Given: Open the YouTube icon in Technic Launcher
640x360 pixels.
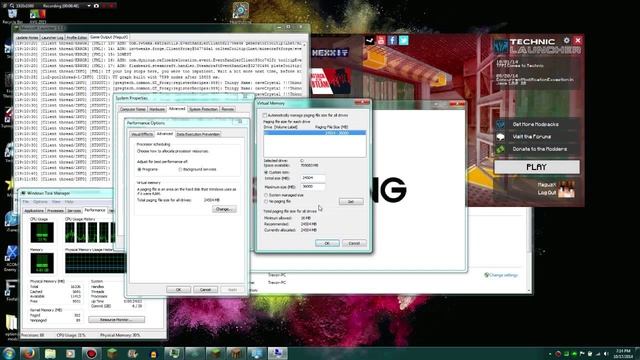Looking at the screenshot, I should (x=381, y=40).
